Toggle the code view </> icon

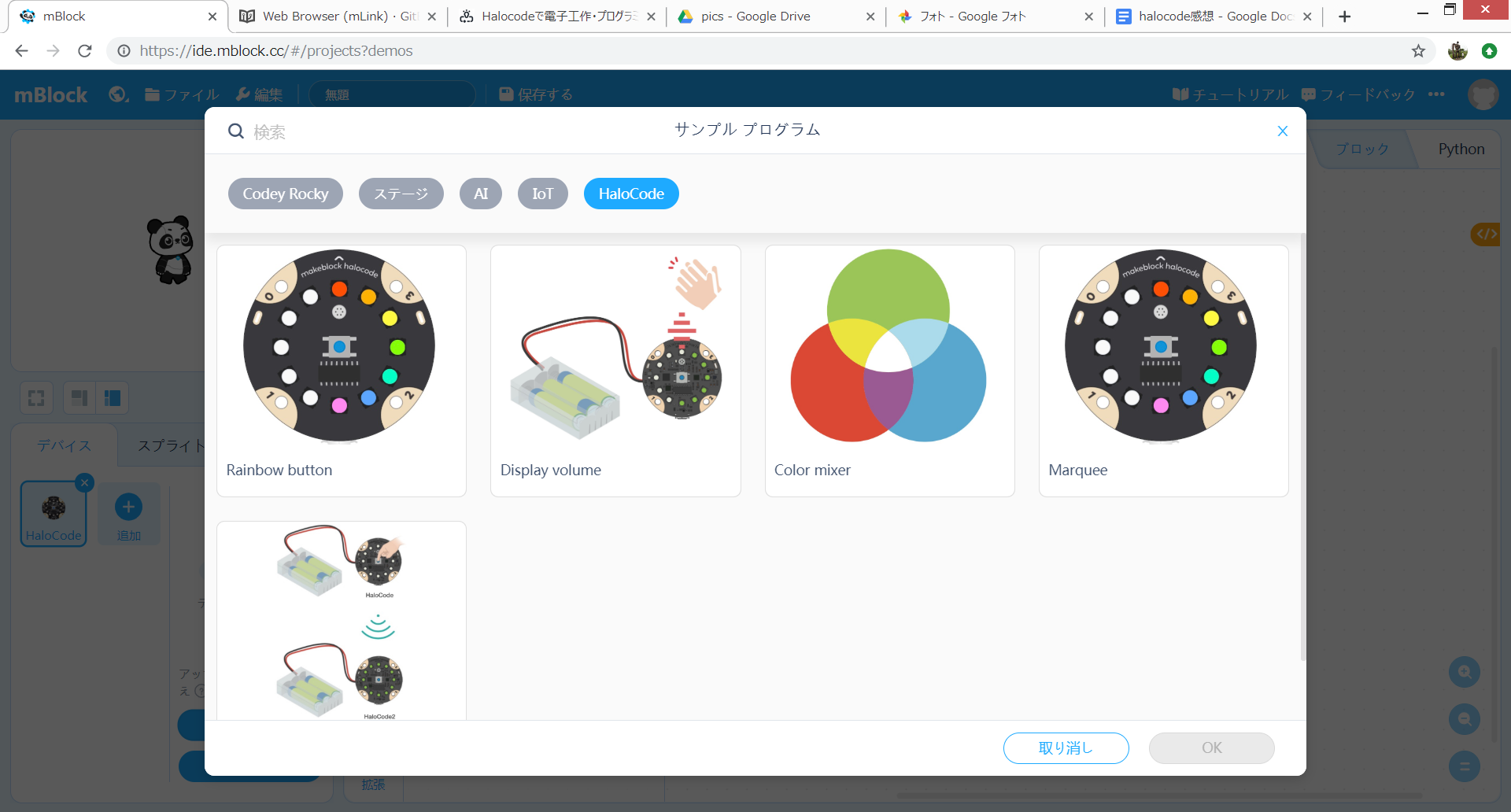coord(1487,234)
